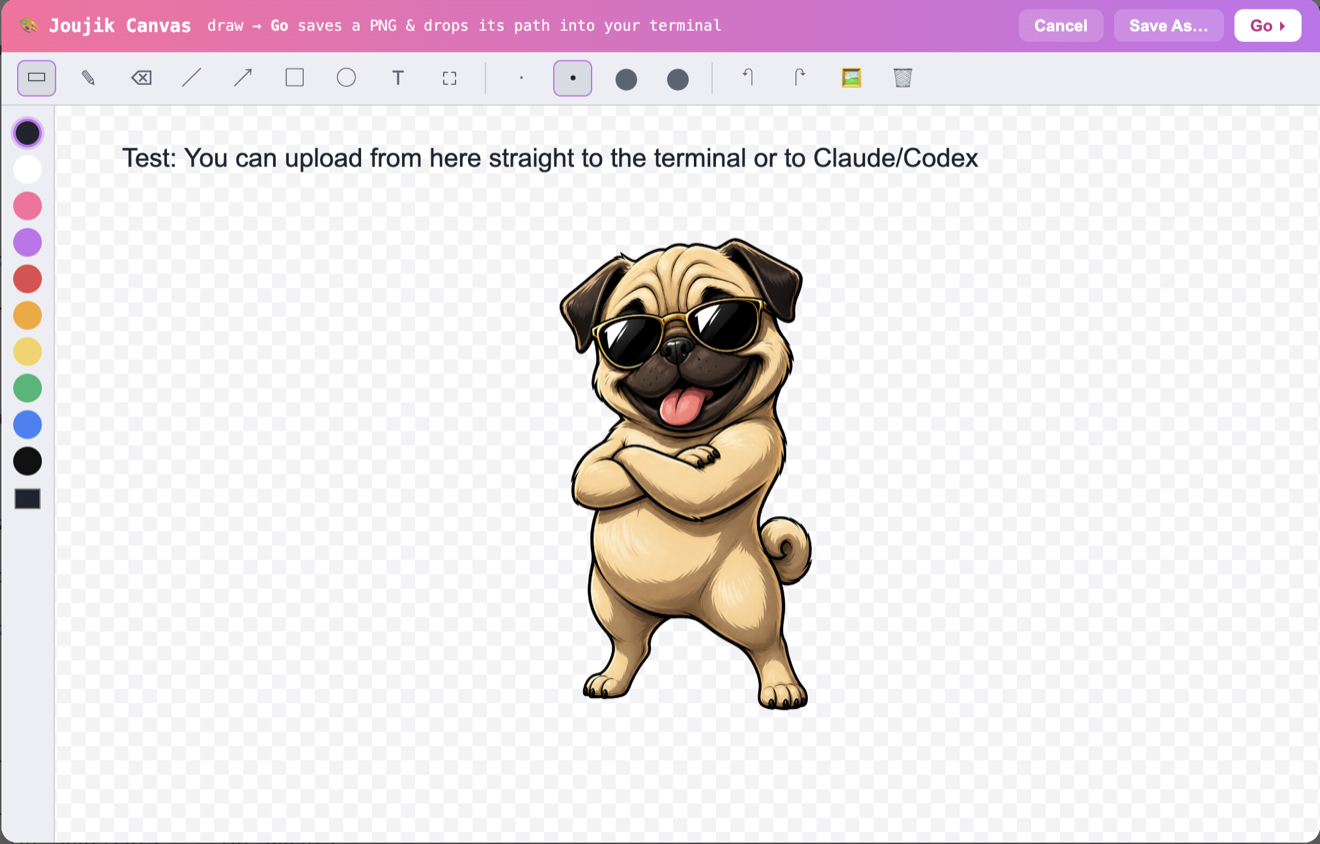Screen dimensions: 1320x844
Task: Select the Arrow tool
Action: tap(243, 78)
